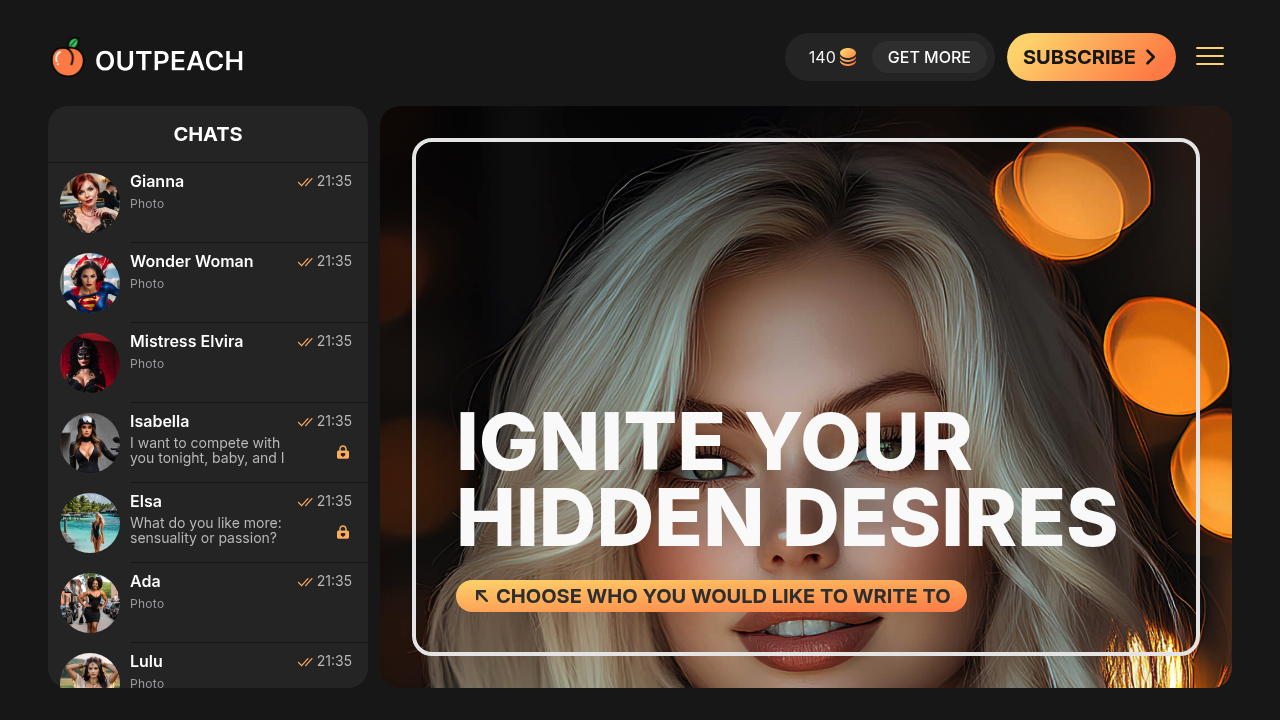
Task: Open the Wonder Woman conversation
Action: [x=207, y=282]
